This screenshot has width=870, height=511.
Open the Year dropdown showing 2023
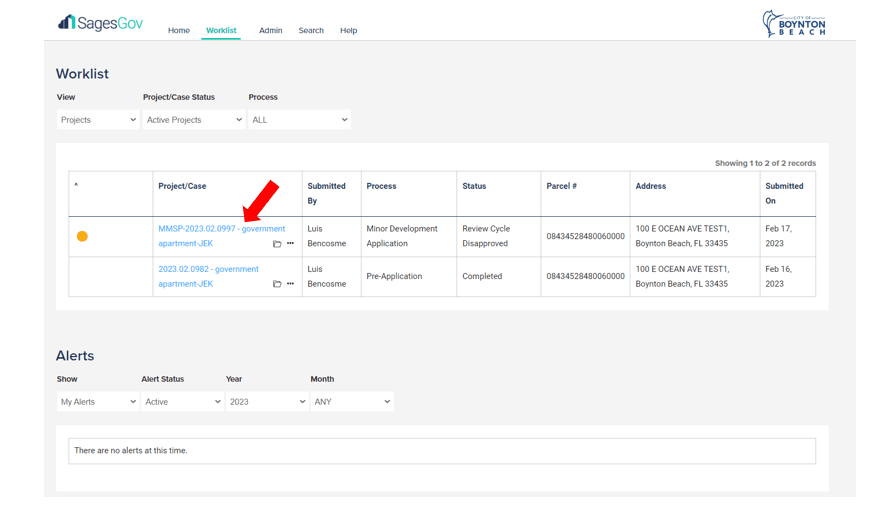tap(266, 402)
